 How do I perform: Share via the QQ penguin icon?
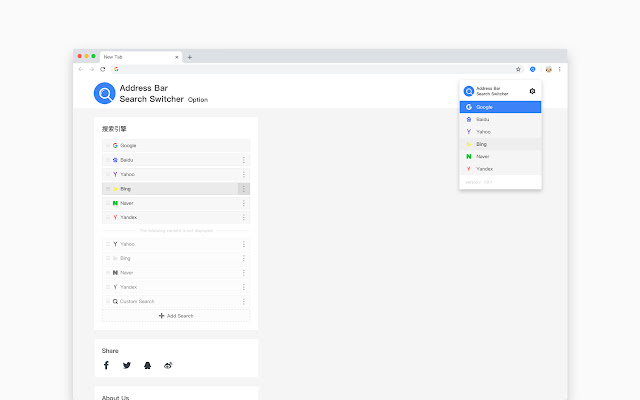[147, 366]
